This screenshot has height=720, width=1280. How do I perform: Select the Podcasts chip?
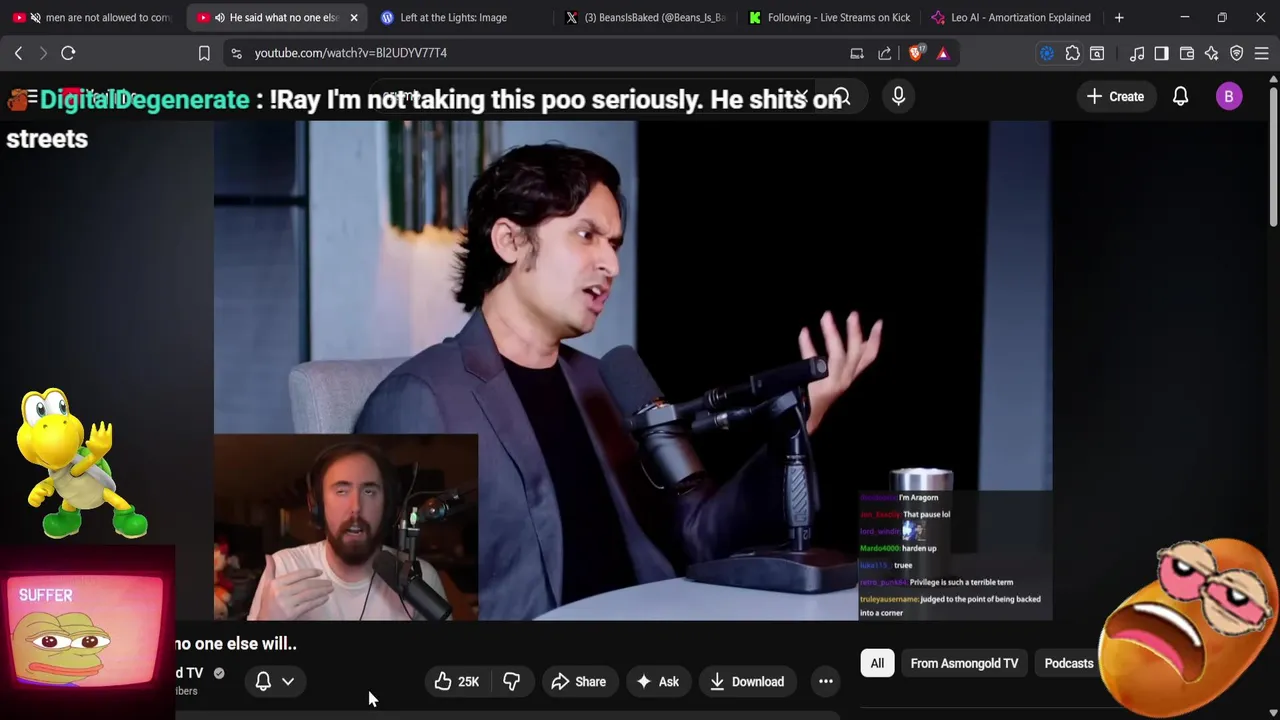coord(1069,663)
